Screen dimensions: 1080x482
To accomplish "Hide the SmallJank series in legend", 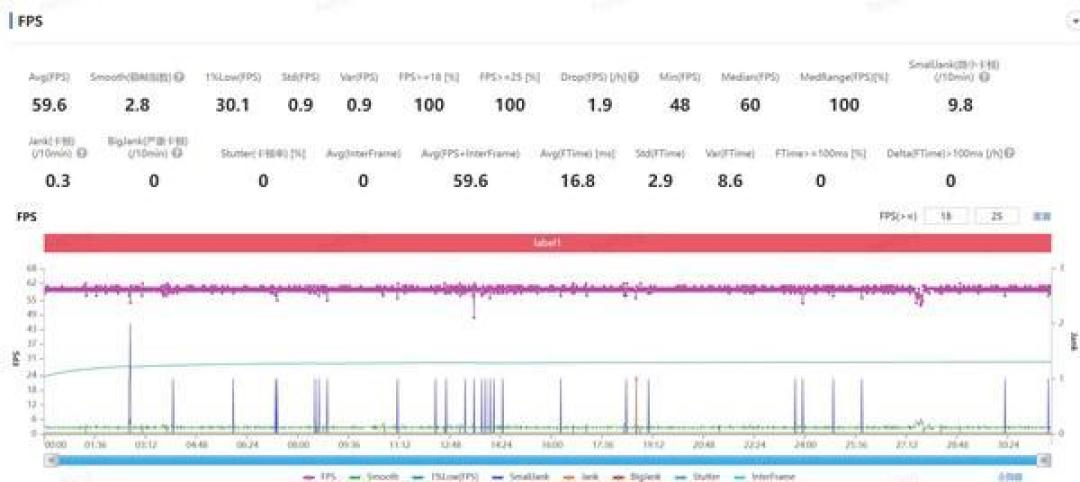I will (x=521, y=476).
